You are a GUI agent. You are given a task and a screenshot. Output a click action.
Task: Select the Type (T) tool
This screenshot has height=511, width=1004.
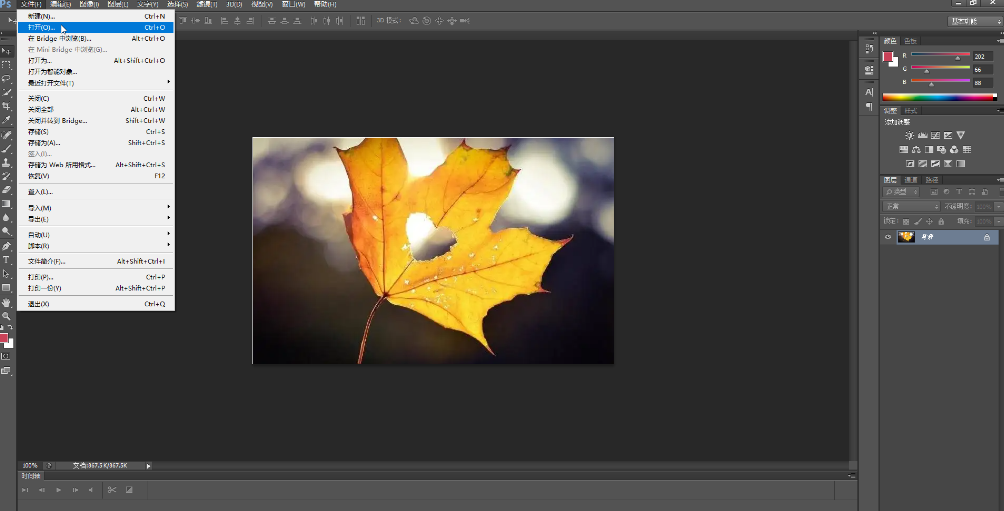click(x=6, y=259)
